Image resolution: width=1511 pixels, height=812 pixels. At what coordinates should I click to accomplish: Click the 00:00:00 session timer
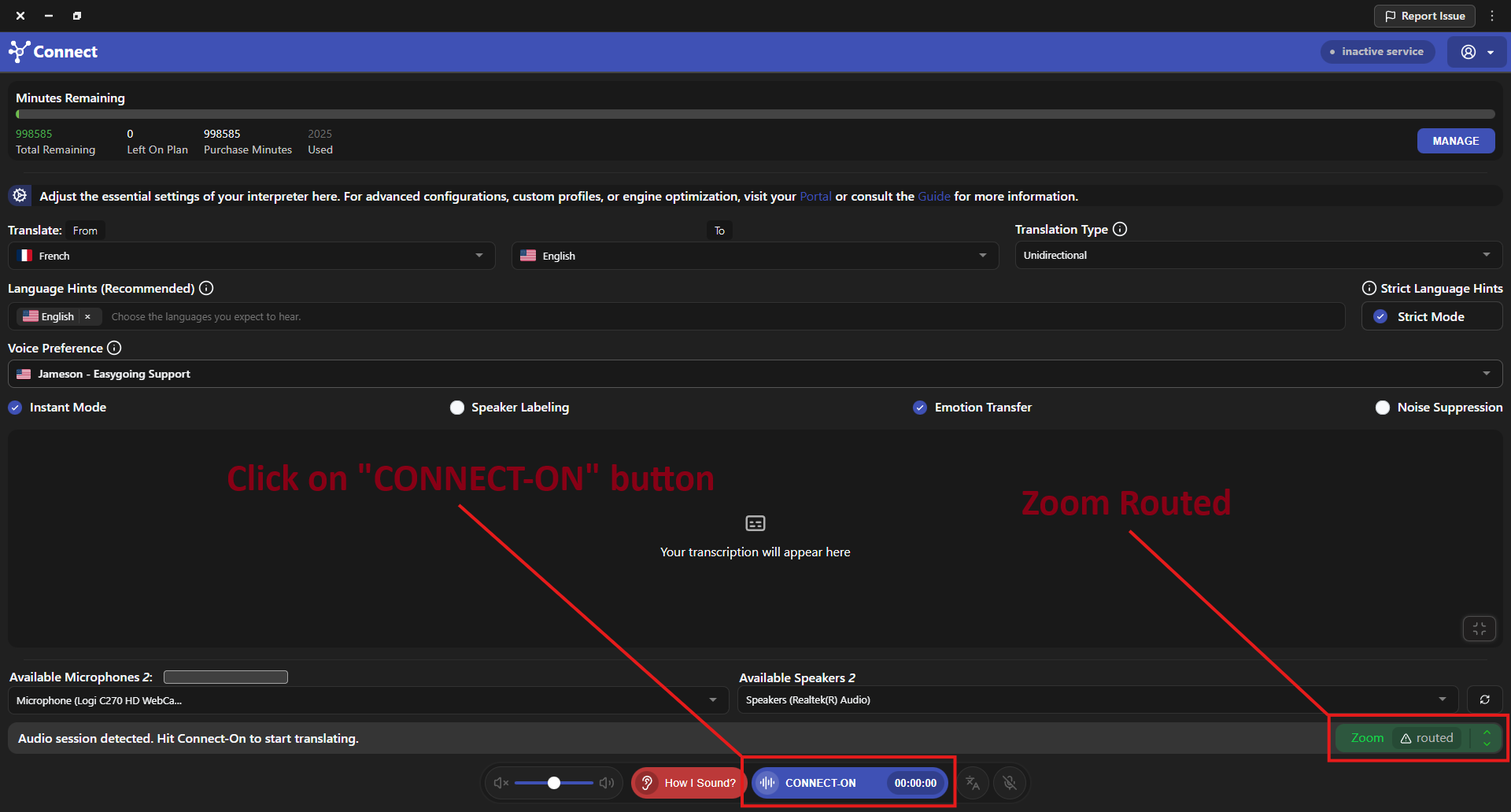(x=915, y=783)
